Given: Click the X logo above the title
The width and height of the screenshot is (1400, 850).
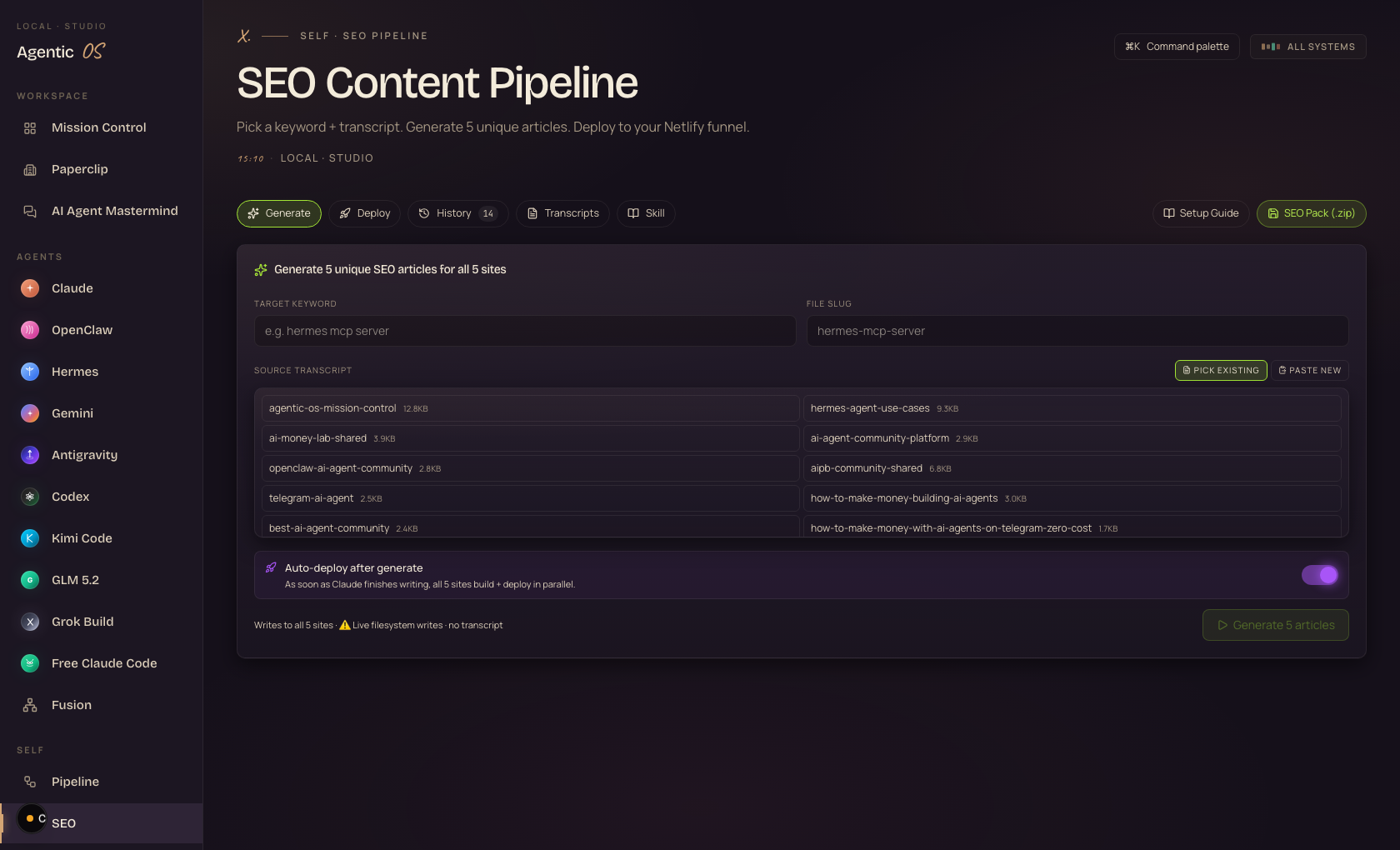Looking at the screenshot, I should [244, 36].
